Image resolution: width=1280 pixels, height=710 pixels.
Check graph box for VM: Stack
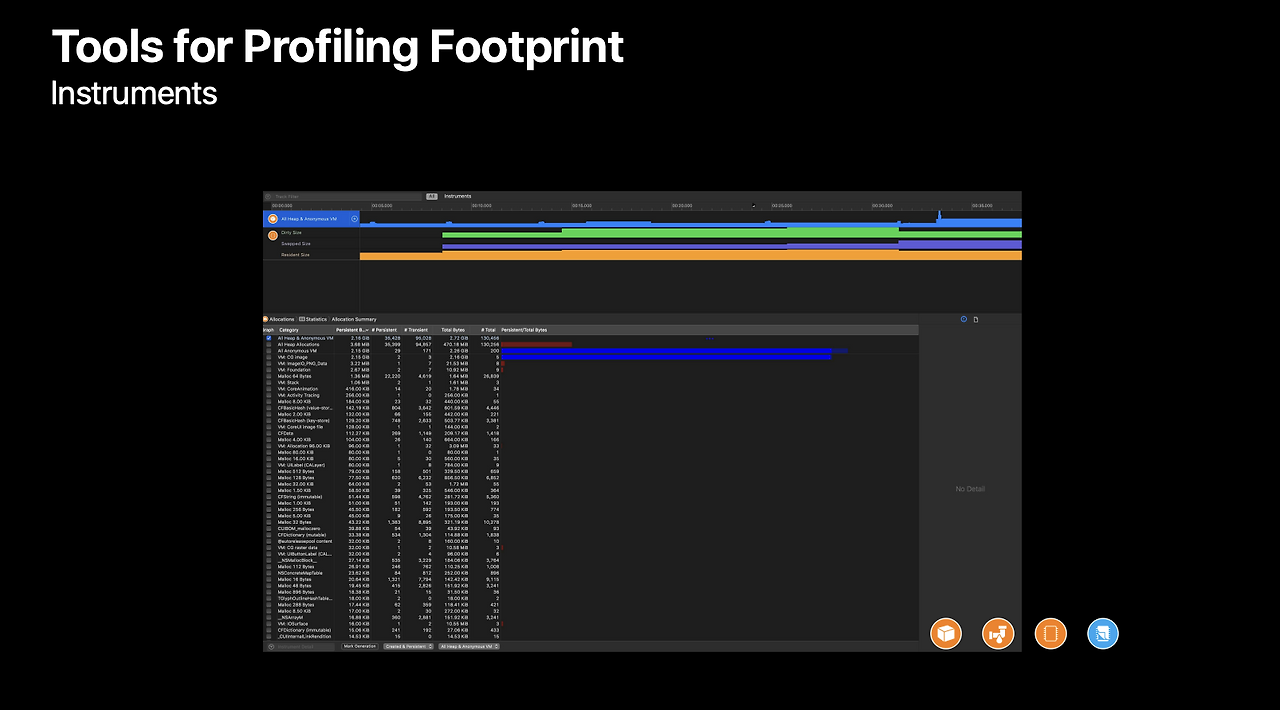[x=269, y=382]
